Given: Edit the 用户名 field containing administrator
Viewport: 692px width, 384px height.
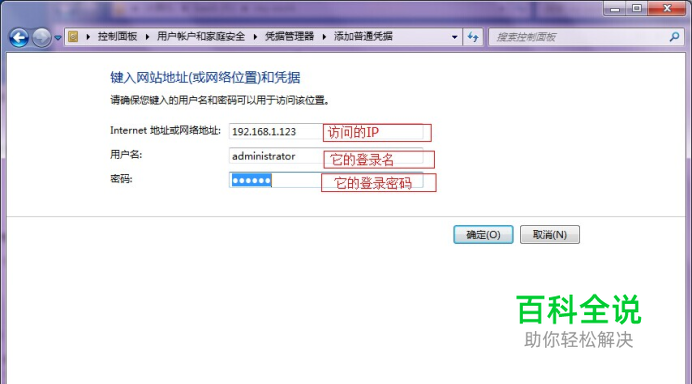Looking at the screenshot, I should point(326,156).
